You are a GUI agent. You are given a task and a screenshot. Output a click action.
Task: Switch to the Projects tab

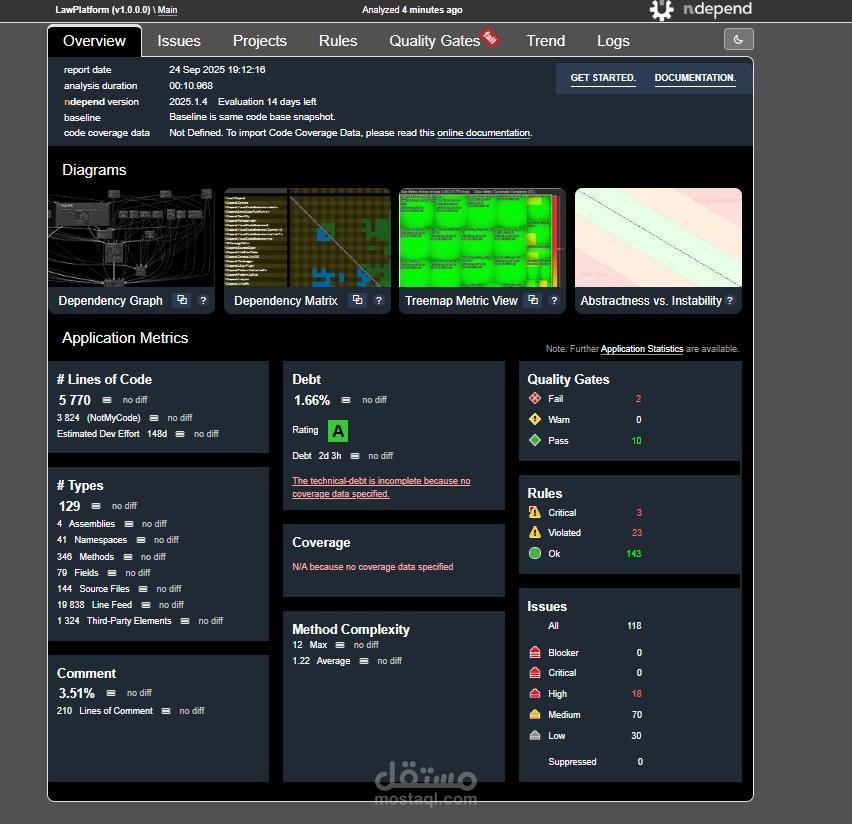[260, 41]
